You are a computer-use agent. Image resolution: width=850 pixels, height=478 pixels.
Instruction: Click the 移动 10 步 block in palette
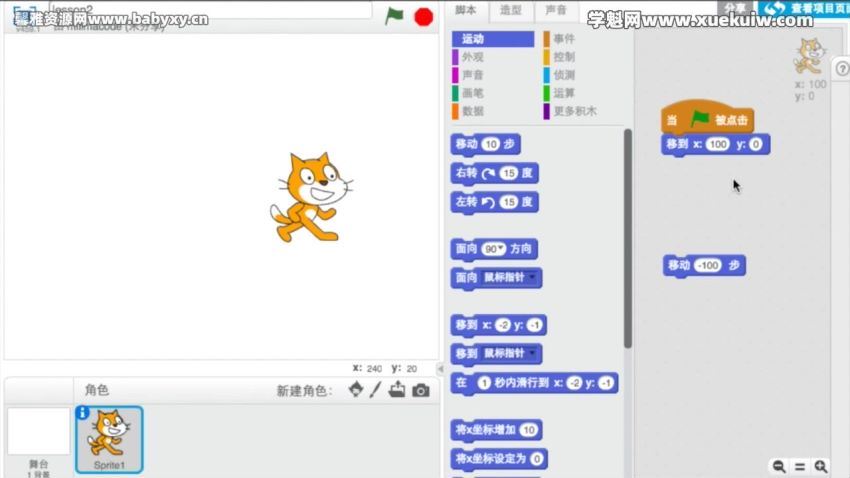tap(485, 144)
